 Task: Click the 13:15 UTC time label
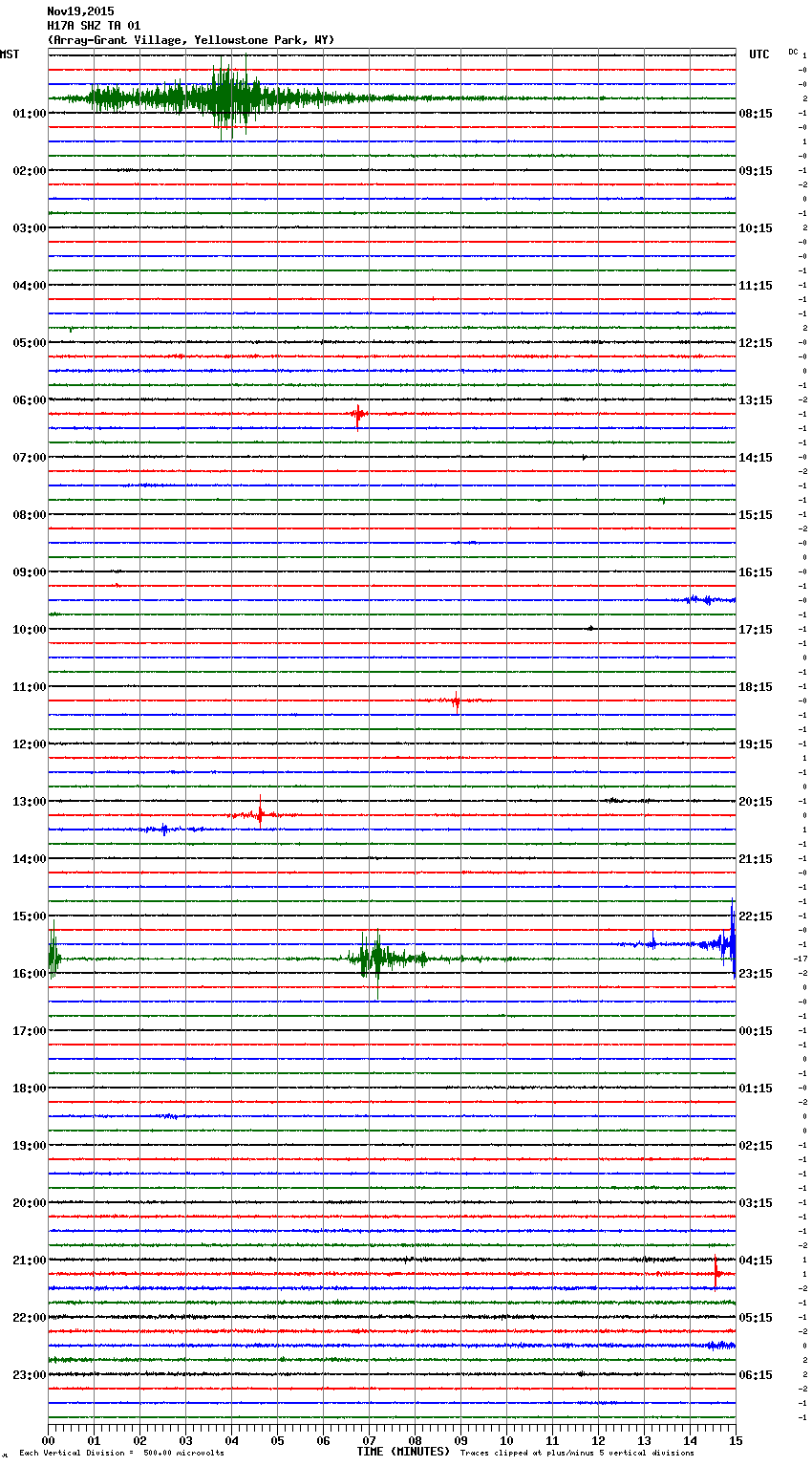click(756, 400)
